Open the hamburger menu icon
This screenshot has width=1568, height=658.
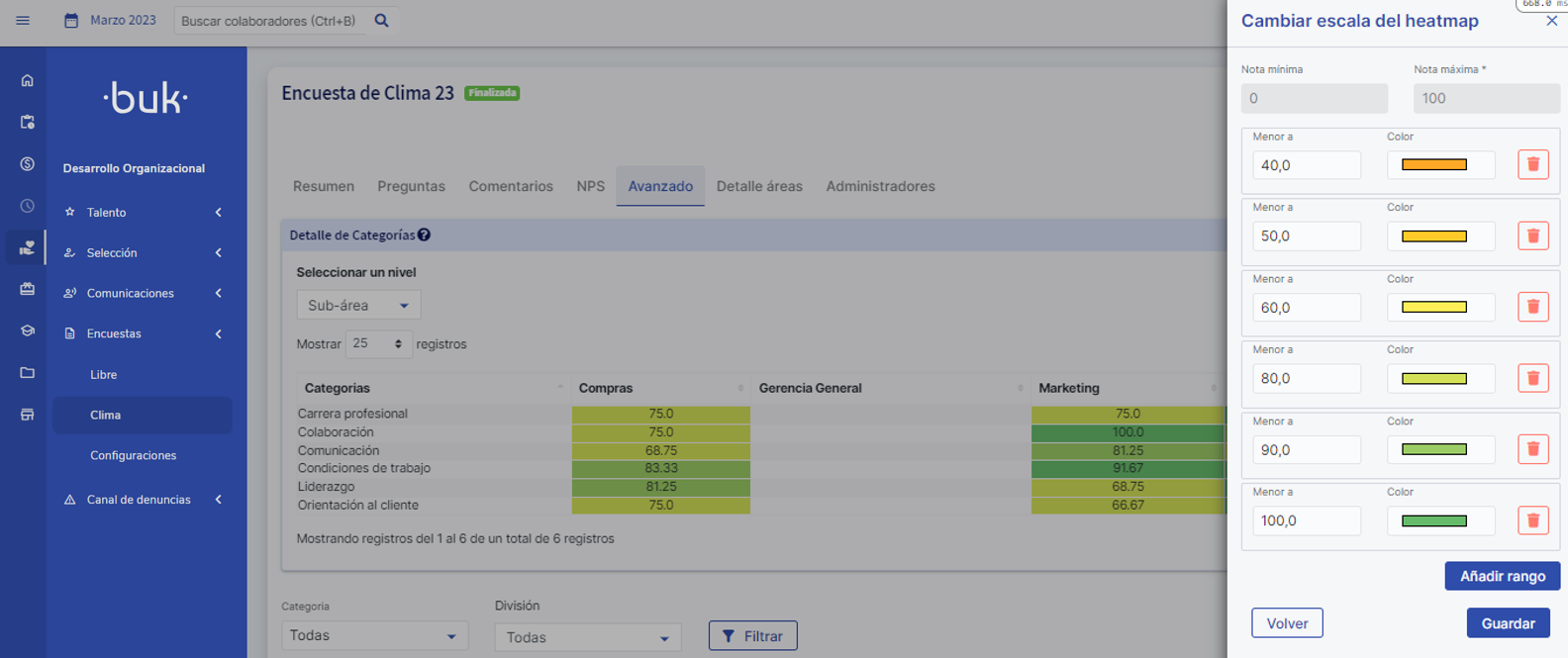pos(23,21)
